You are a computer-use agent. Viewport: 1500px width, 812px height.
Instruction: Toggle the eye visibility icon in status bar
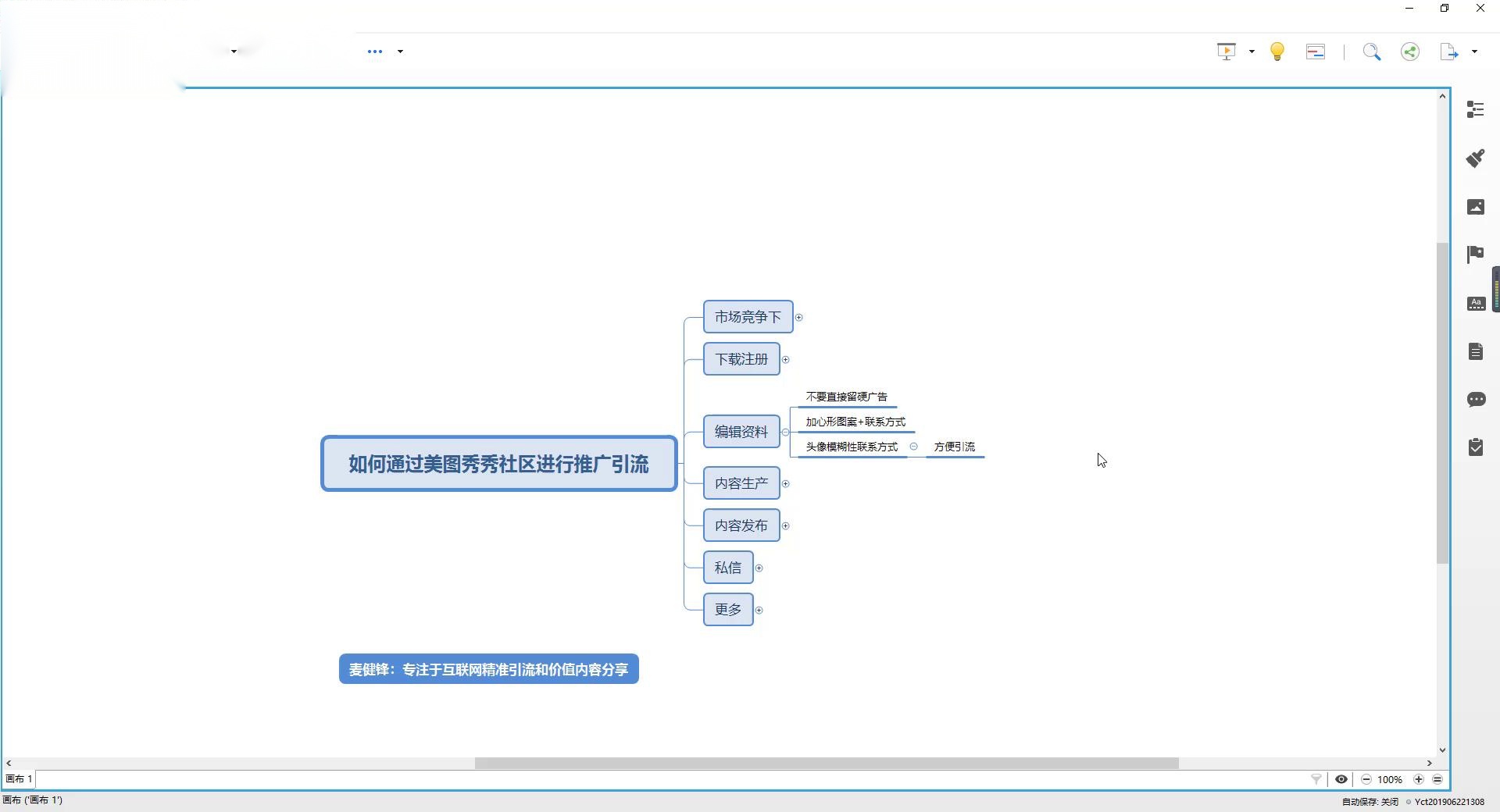pos(1341,779)
